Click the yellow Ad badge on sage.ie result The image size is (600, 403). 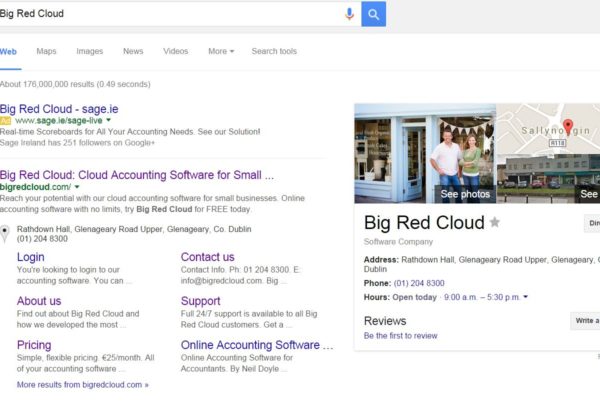(x=5, y=121)
